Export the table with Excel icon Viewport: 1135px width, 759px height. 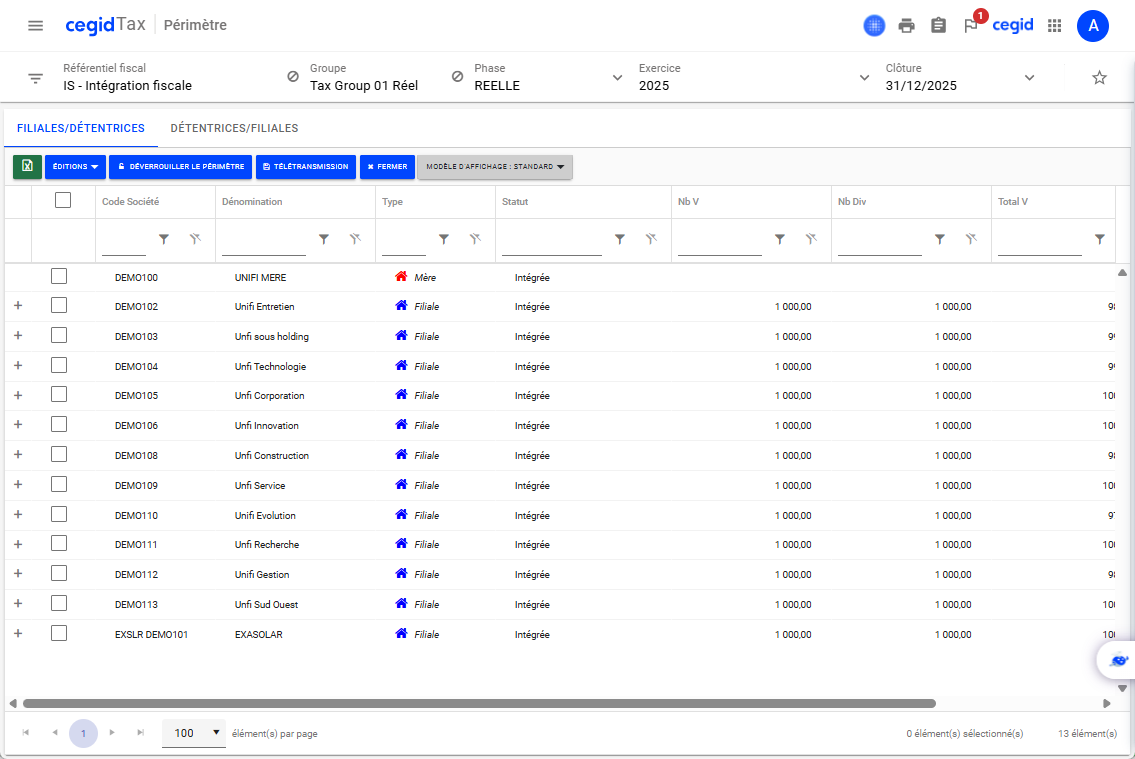click(27, 167)
